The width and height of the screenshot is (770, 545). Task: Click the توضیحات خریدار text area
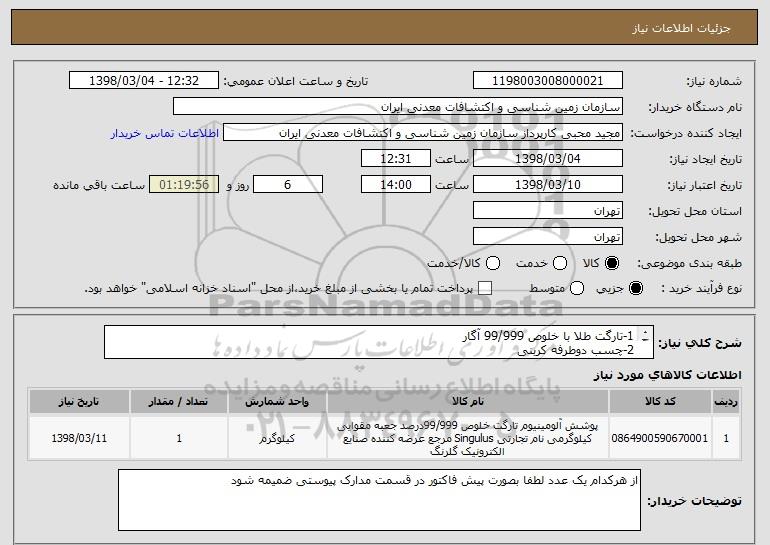click(379, 500)
